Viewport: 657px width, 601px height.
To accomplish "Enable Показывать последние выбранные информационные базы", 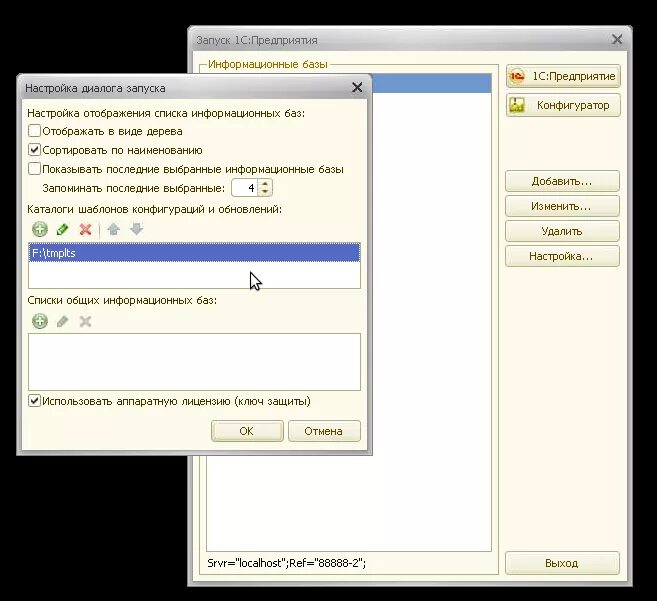I will tap(34, 169).
